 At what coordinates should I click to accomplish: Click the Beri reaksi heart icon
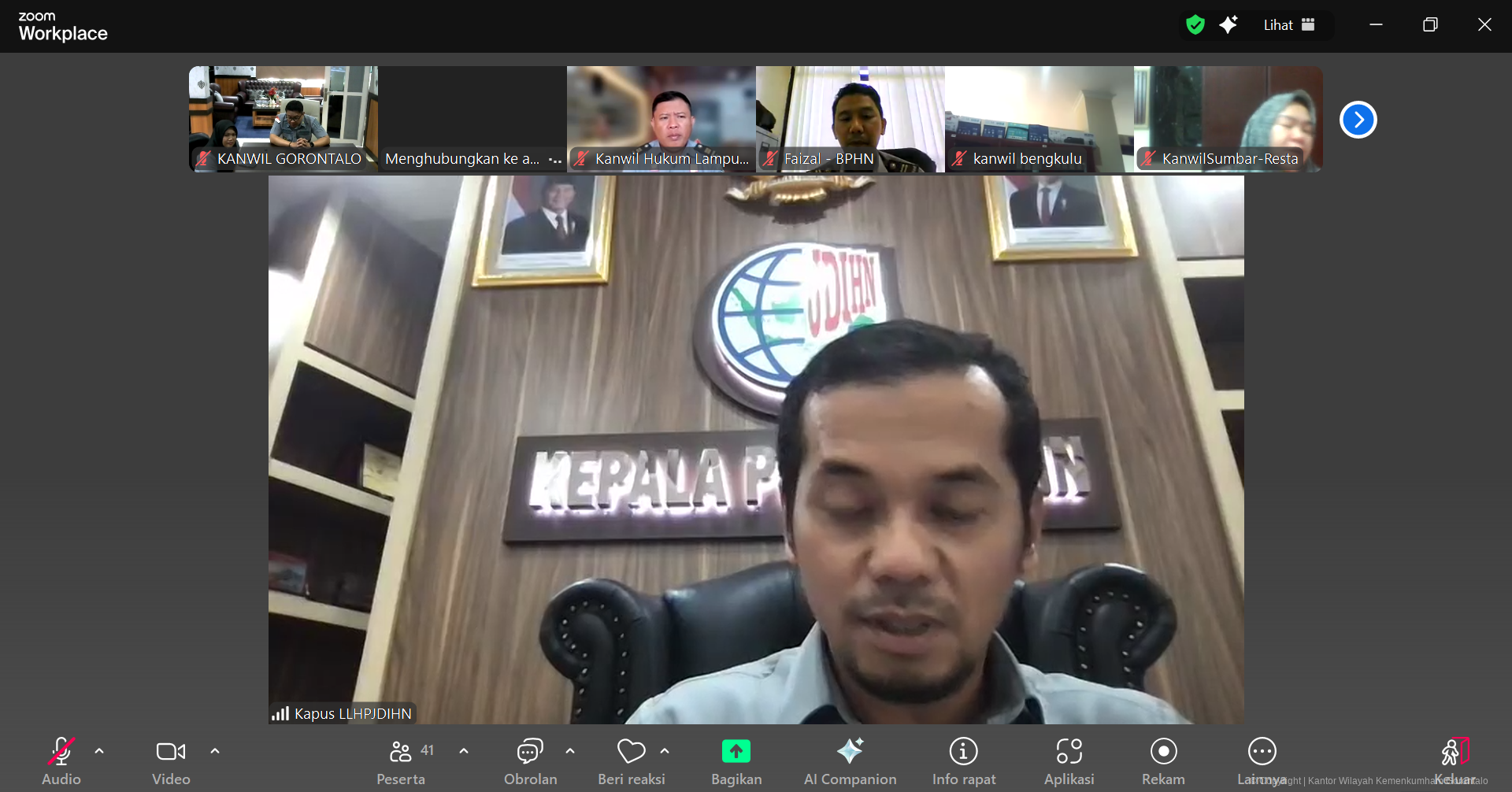point(631,753)
